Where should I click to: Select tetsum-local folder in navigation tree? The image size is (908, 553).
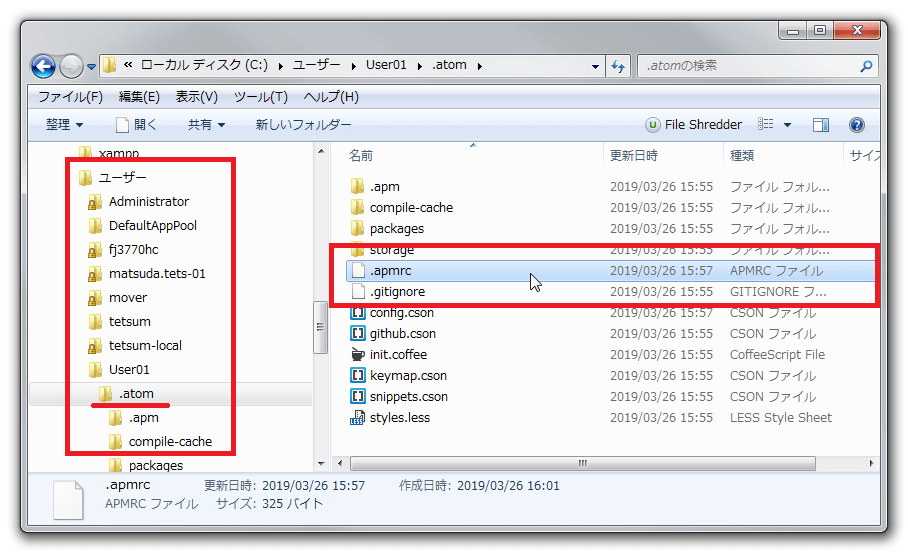point(145,346)
